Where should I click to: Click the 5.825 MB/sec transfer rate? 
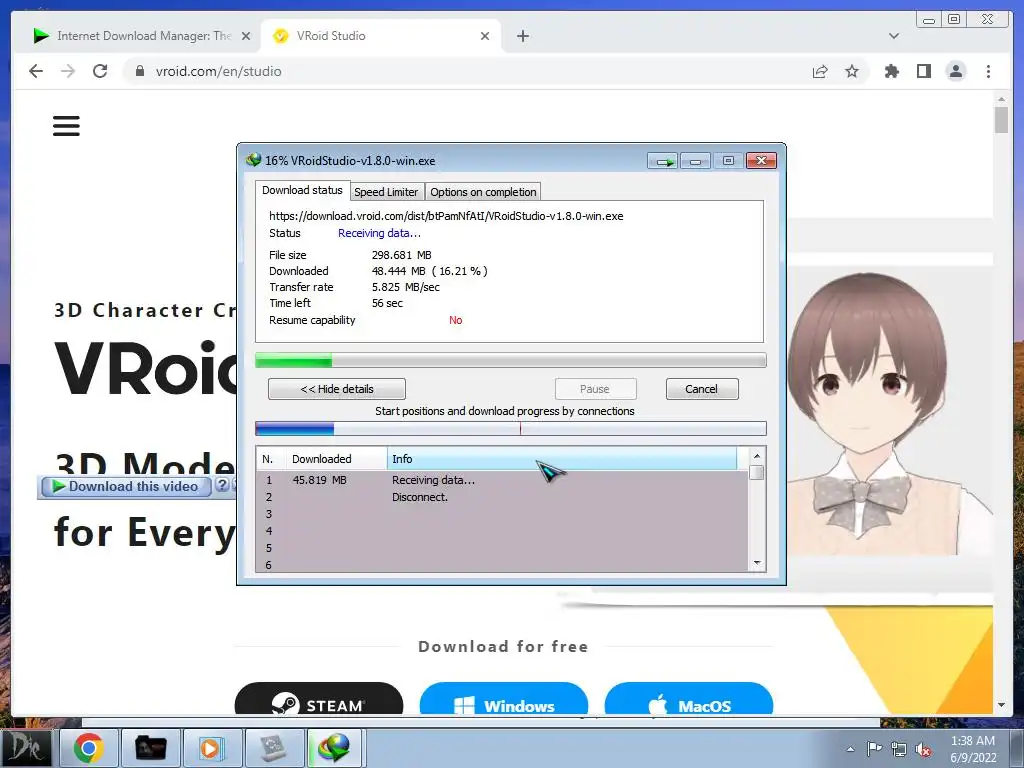(406, 287)
